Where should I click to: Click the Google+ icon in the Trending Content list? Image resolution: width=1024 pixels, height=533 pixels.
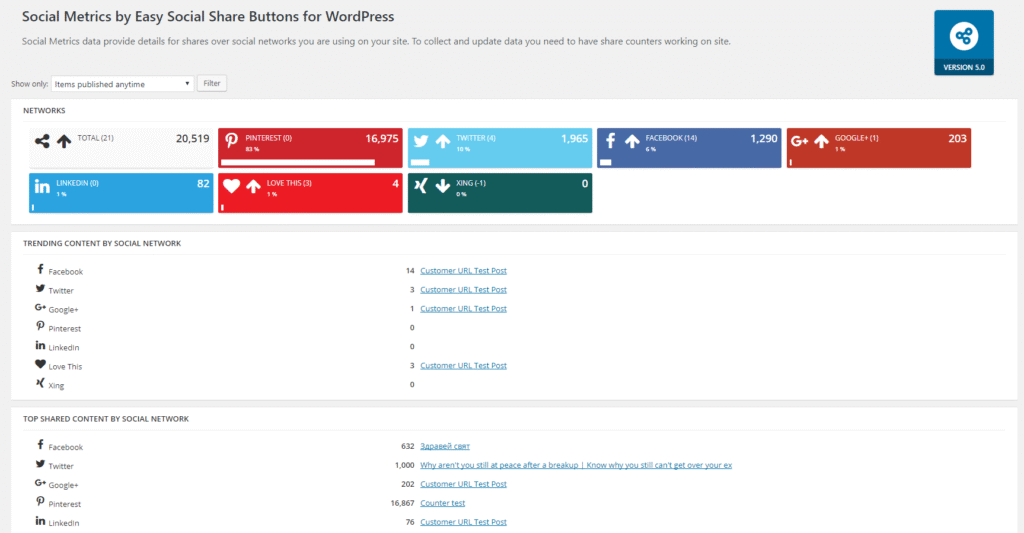pyautogui.click(x=40, y=307)
